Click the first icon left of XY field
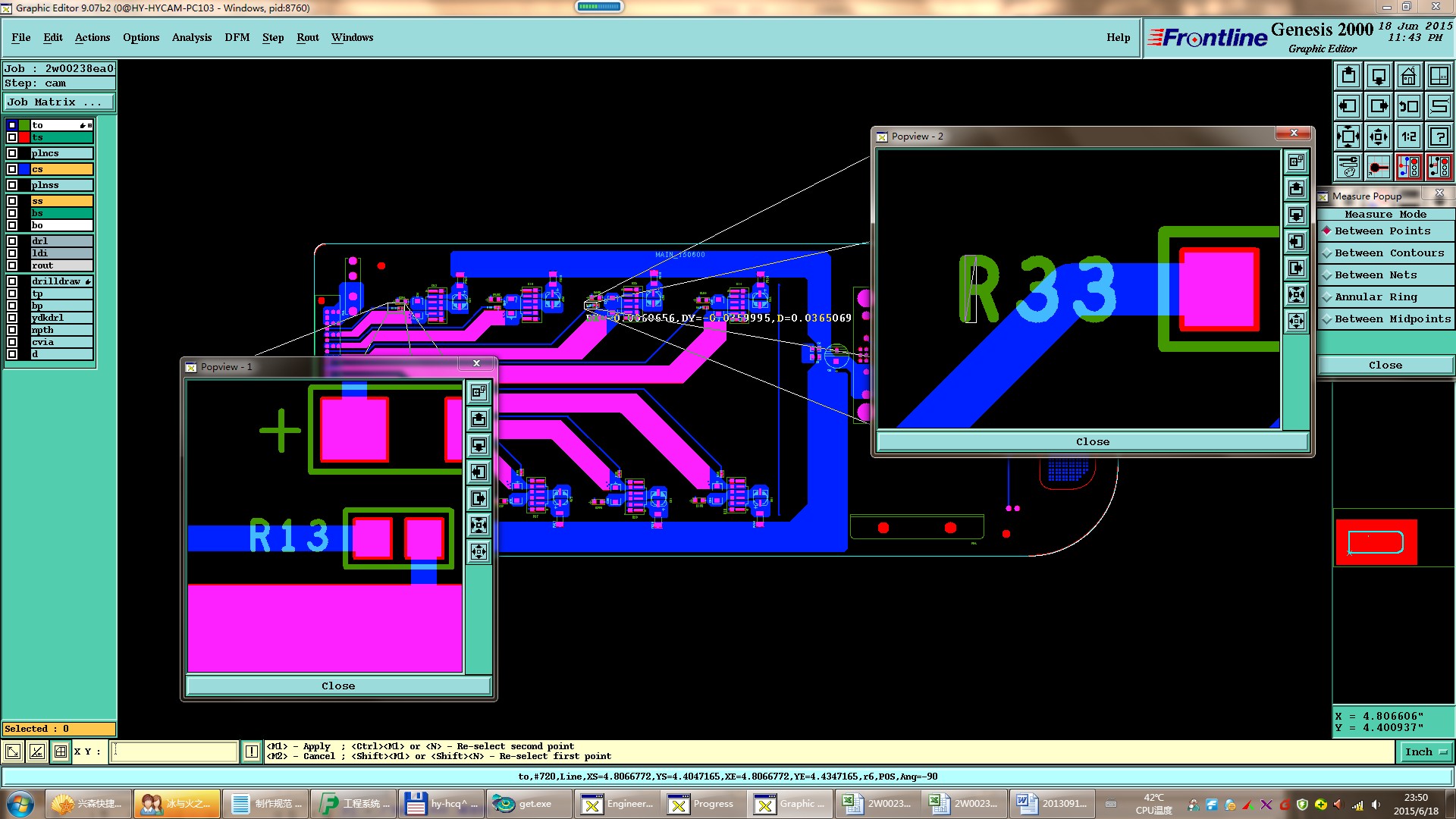Image resolution: width=1456 pixels, height=819 pixels. 13,752
